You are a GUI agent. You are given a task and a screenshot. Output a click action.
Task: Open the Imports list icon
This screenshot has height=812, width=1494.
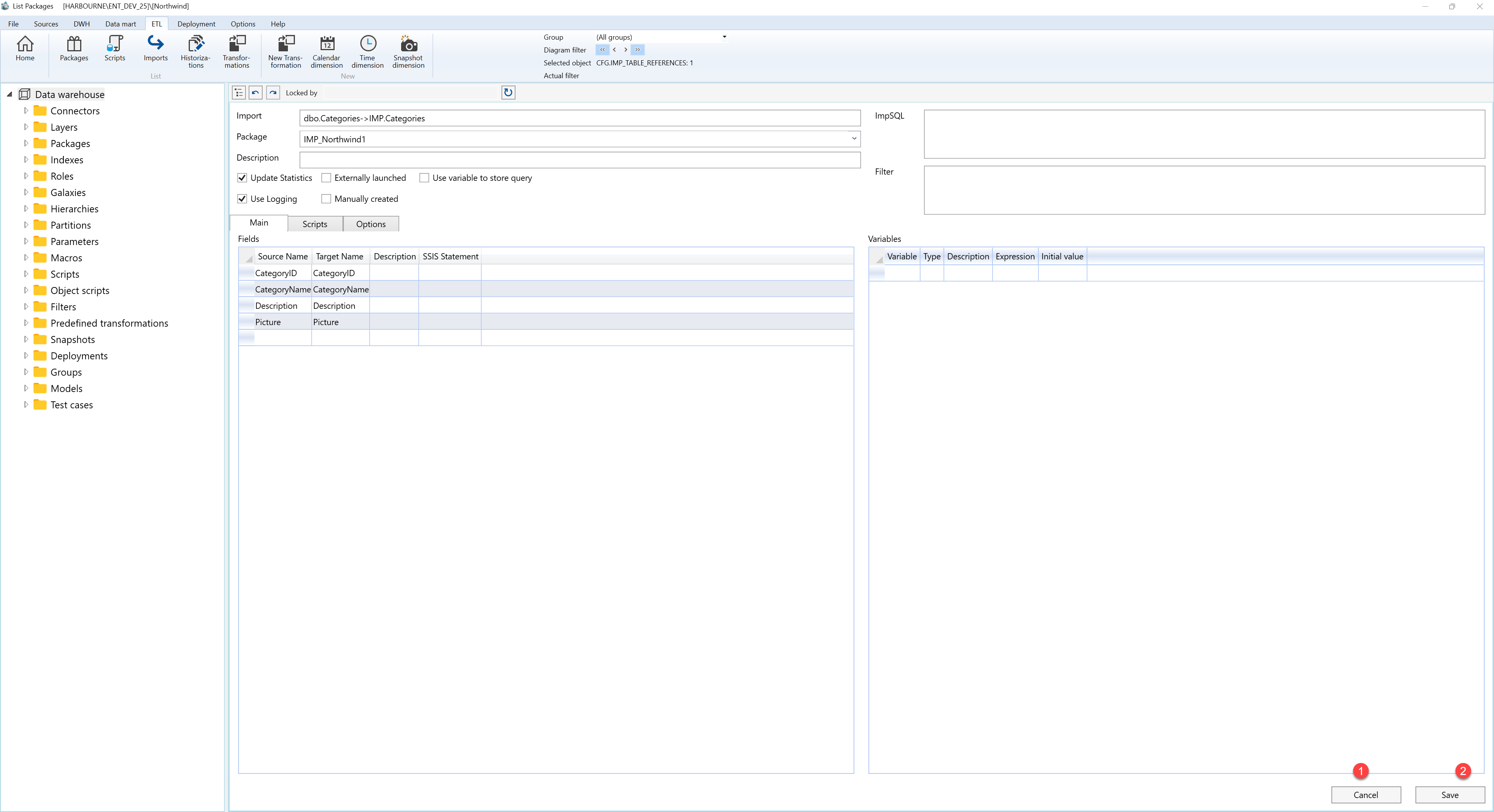click(x=156, y=48)
